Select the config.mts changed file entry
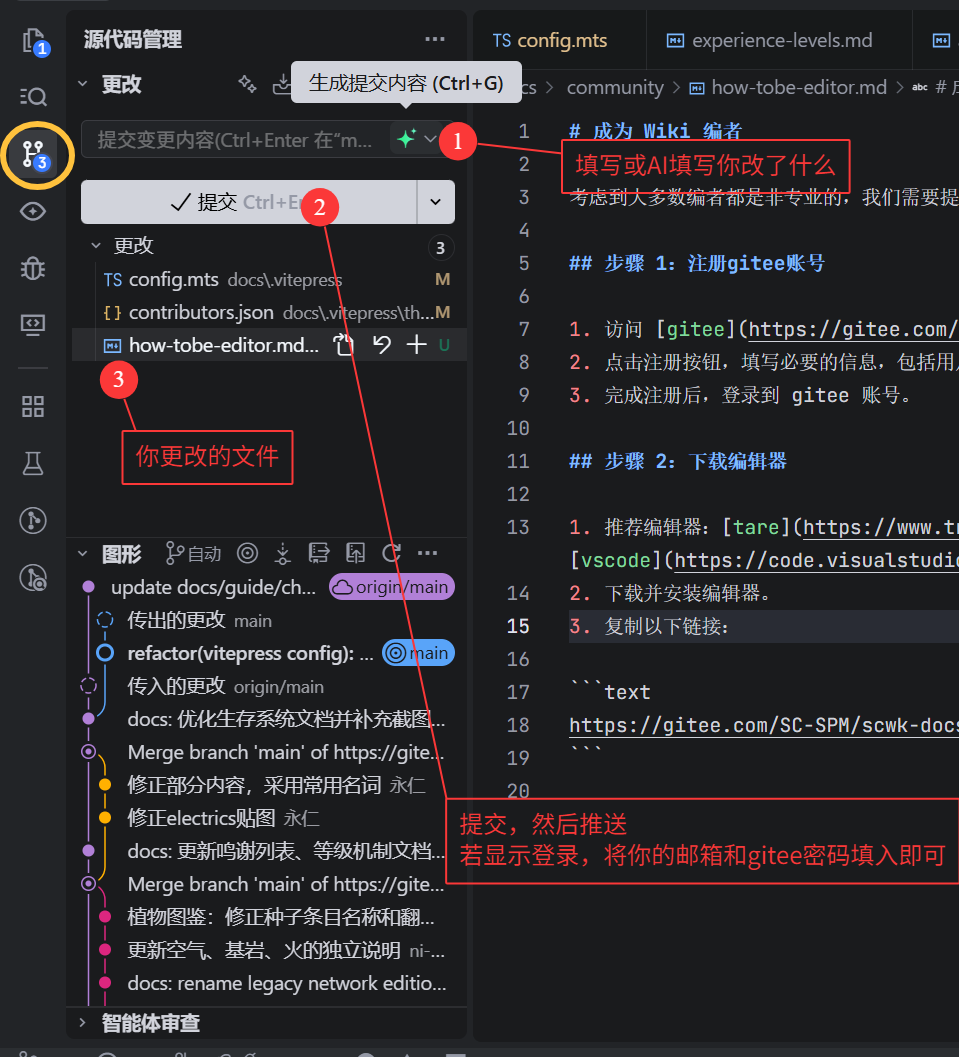 coord(270,279)
